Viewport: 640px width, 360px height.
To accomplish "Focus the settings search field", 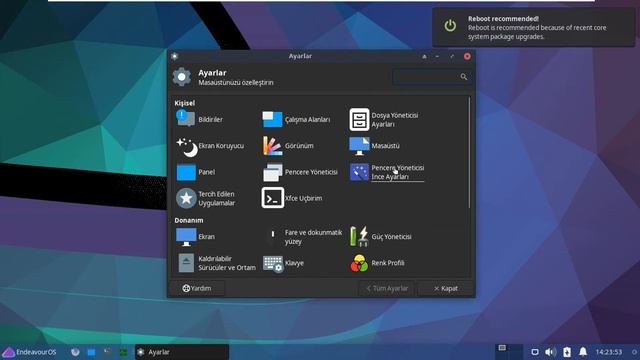I will (x=431, y=77).
